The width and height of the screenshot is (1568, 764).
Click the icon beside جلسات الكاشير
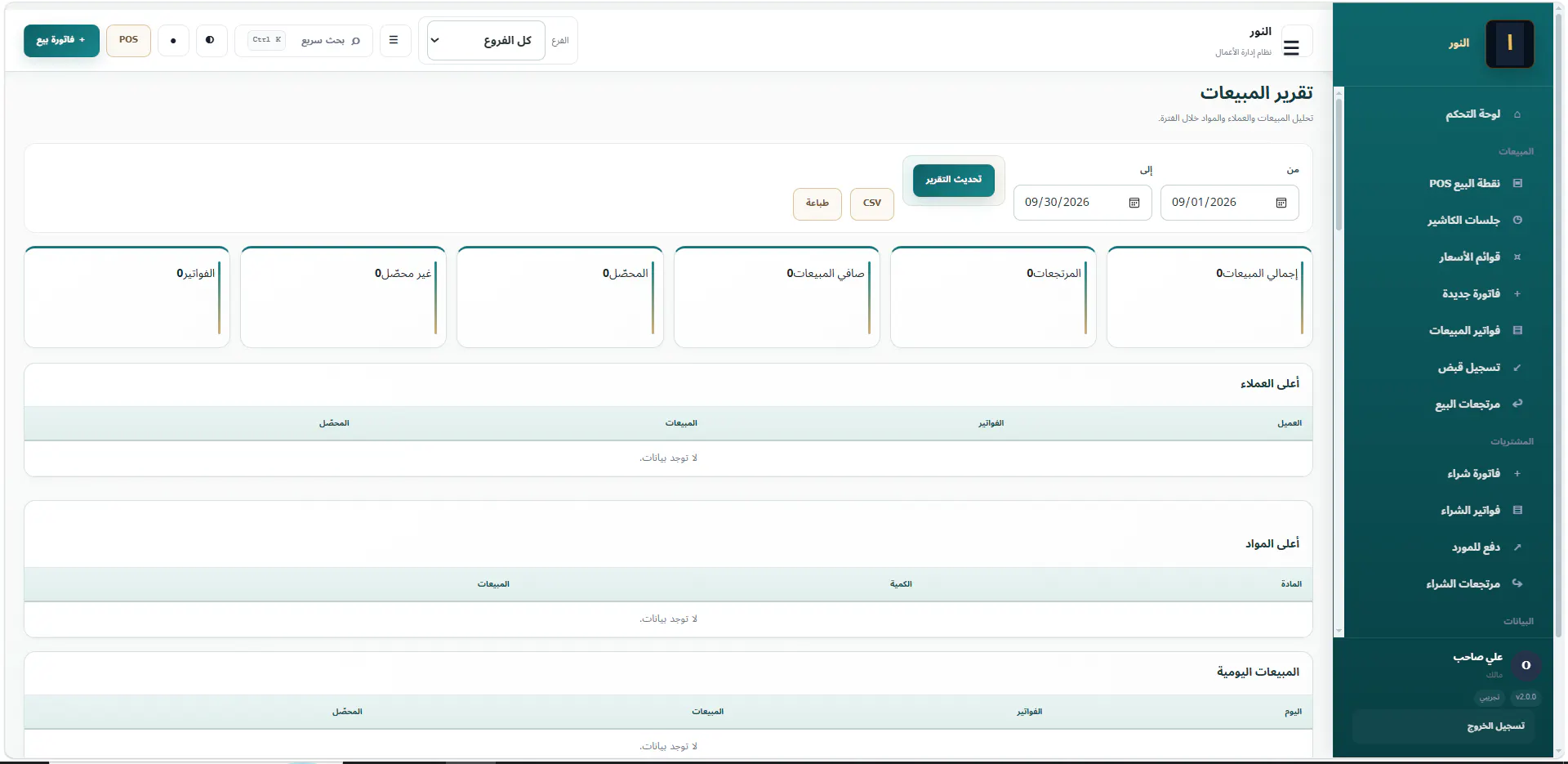(1517, 221)
